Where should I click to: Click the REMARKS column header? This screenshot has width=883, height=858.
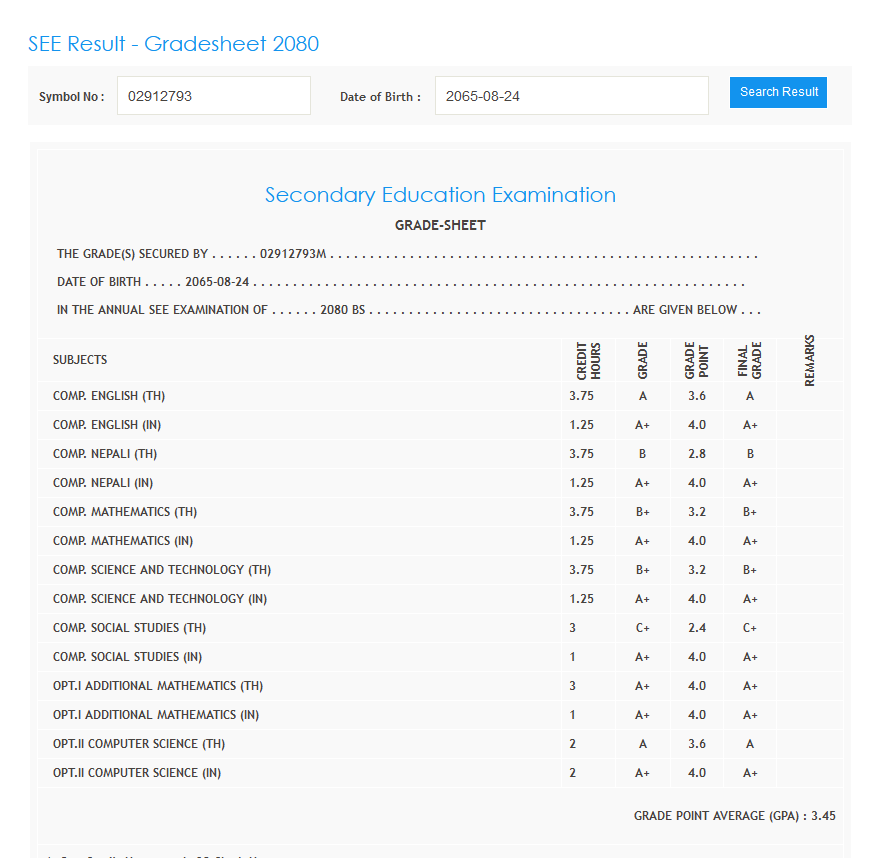[809, 360]
